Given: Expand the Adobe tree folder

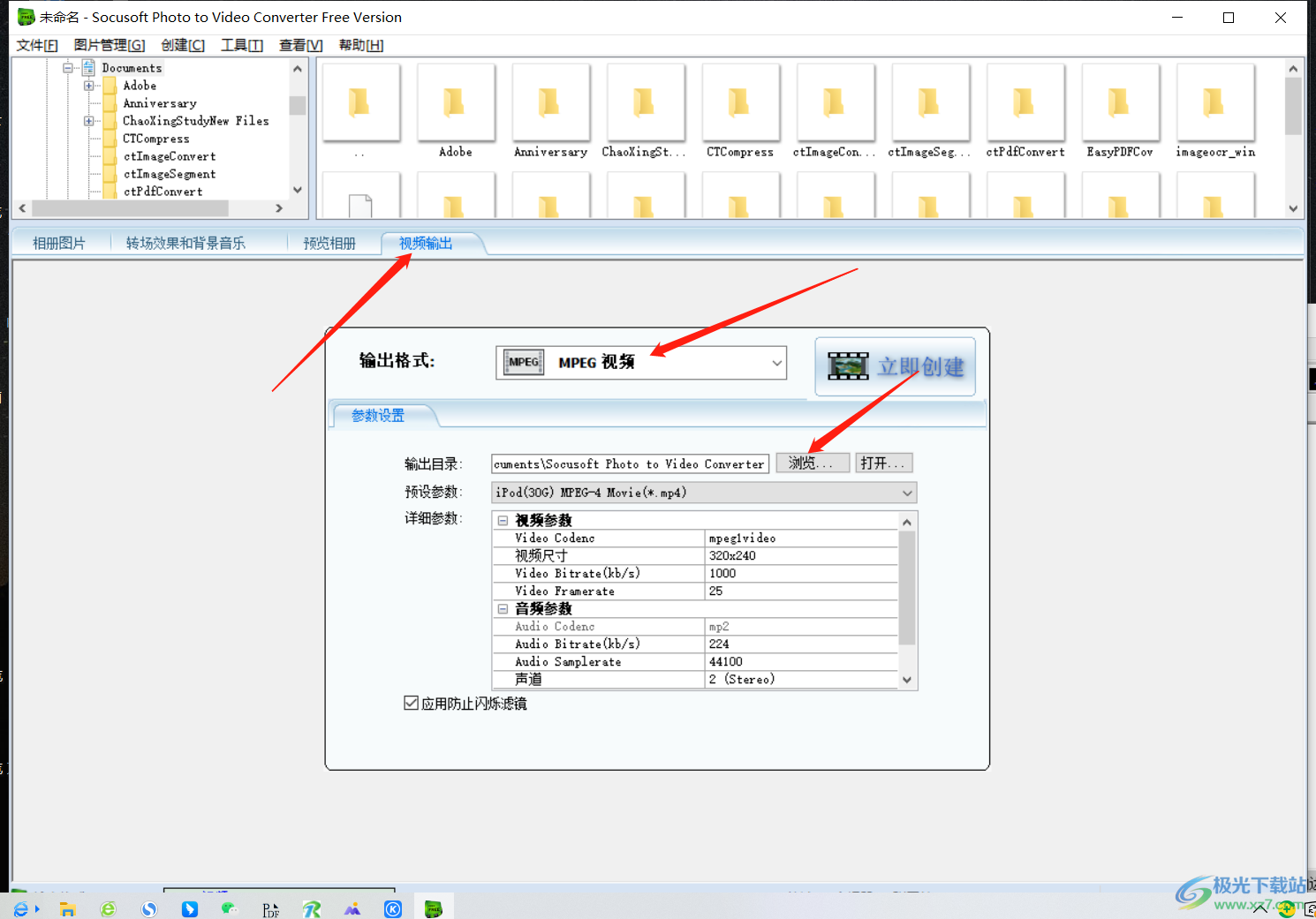Looking at the screenshot, I should [88, 86].
